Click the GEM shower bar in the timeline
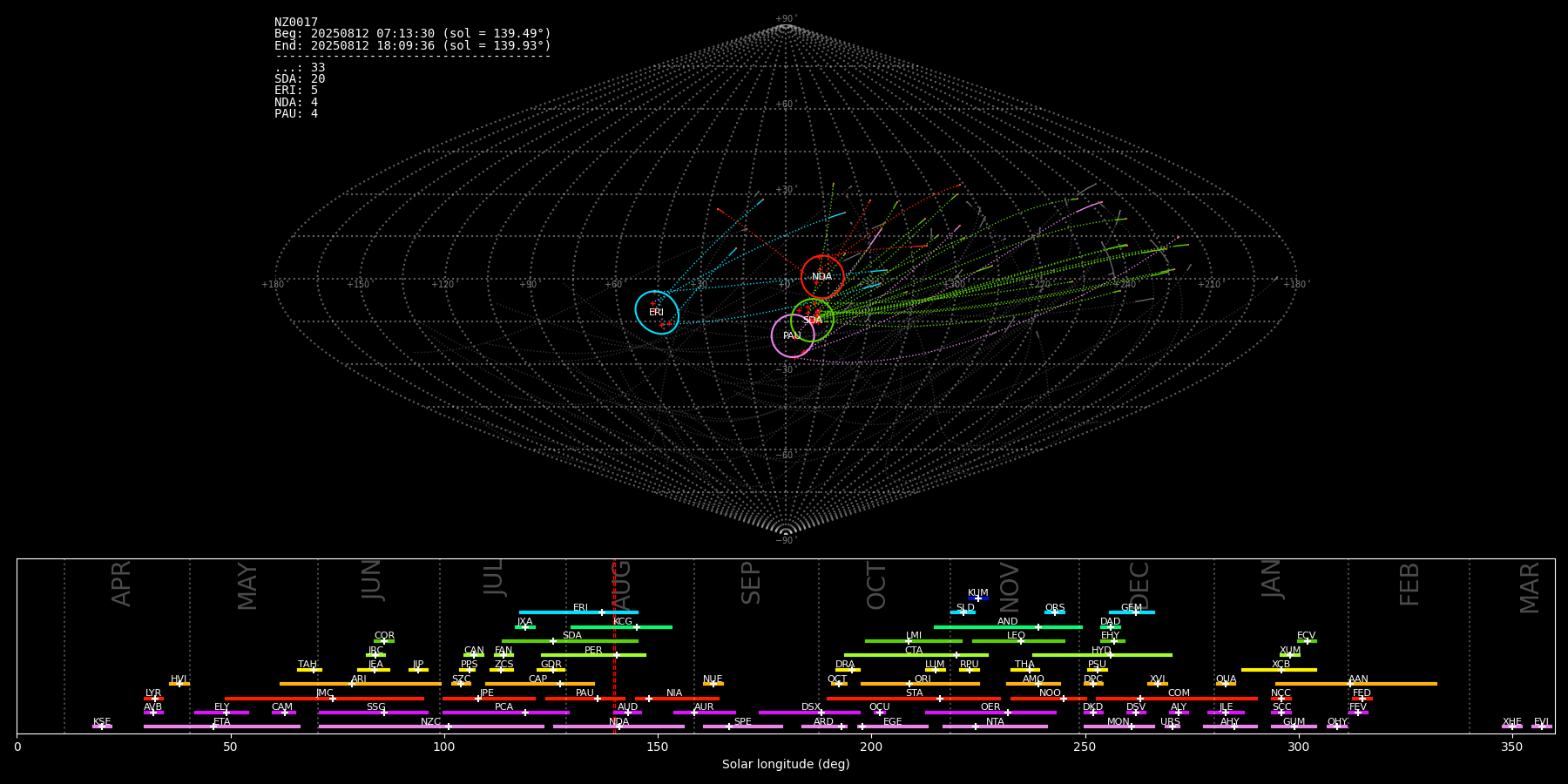 point(1132,612)
